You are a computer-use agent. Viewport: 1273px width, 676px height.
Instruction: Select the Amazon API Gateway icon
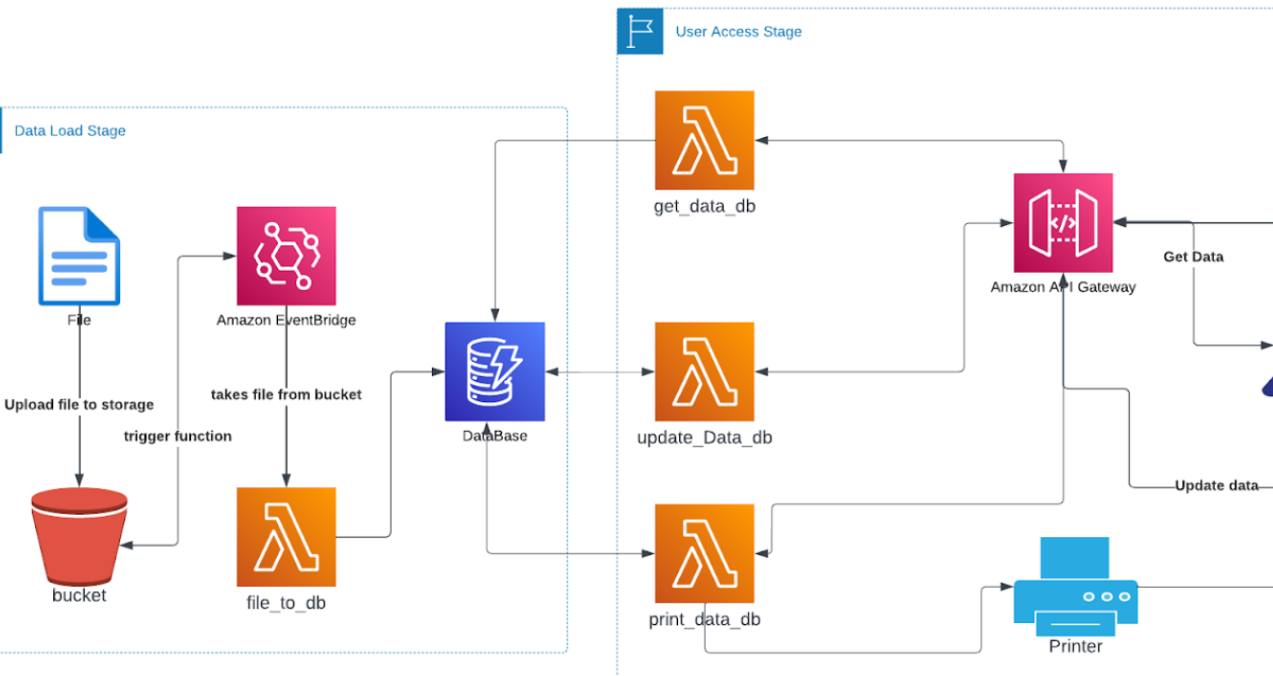tap(1063, 223)
